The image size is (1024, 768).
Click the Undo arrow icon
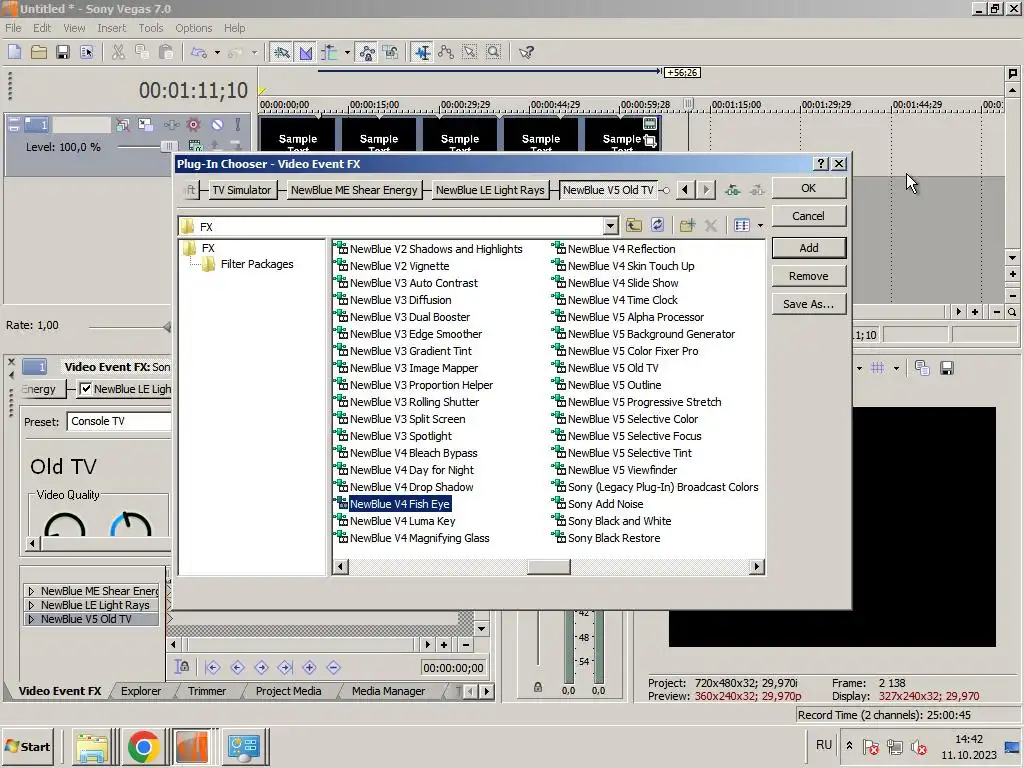pos(199,52)
